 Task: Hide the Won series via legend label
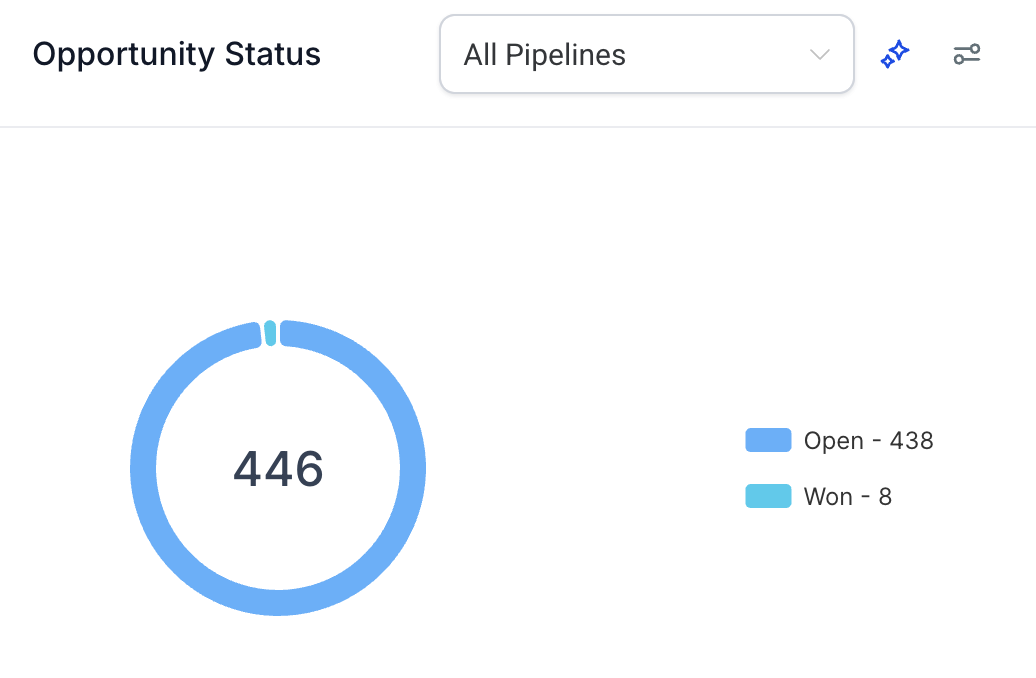coord(848,496)
